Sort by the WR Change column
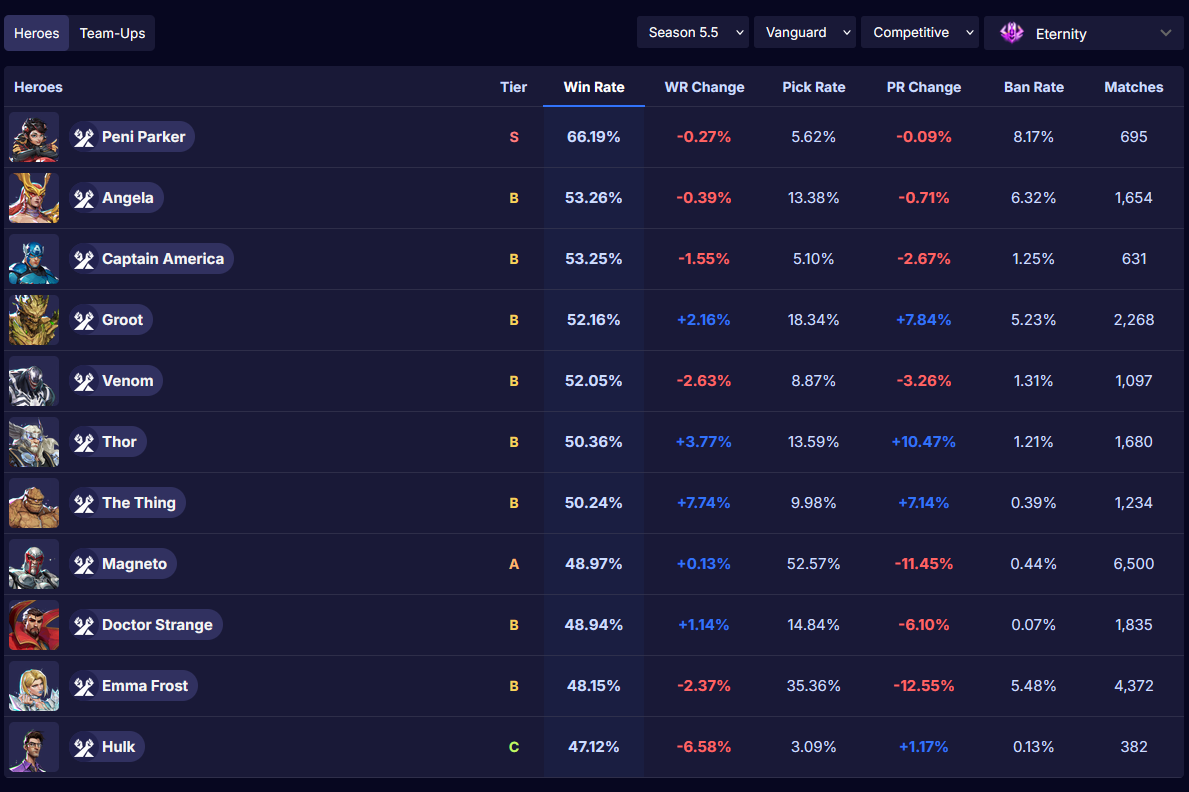 pyautogui.click(x=704, y=87)
